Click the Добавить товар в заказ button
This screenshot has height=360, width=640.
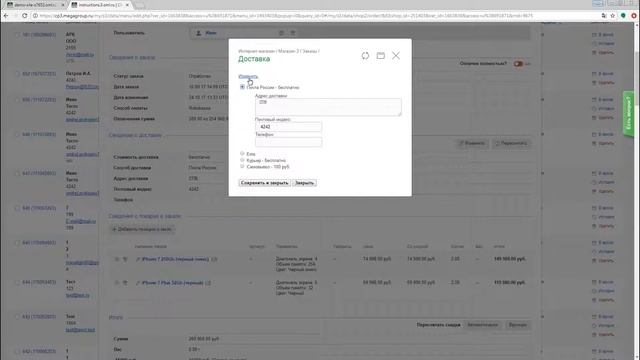point(142,229)
